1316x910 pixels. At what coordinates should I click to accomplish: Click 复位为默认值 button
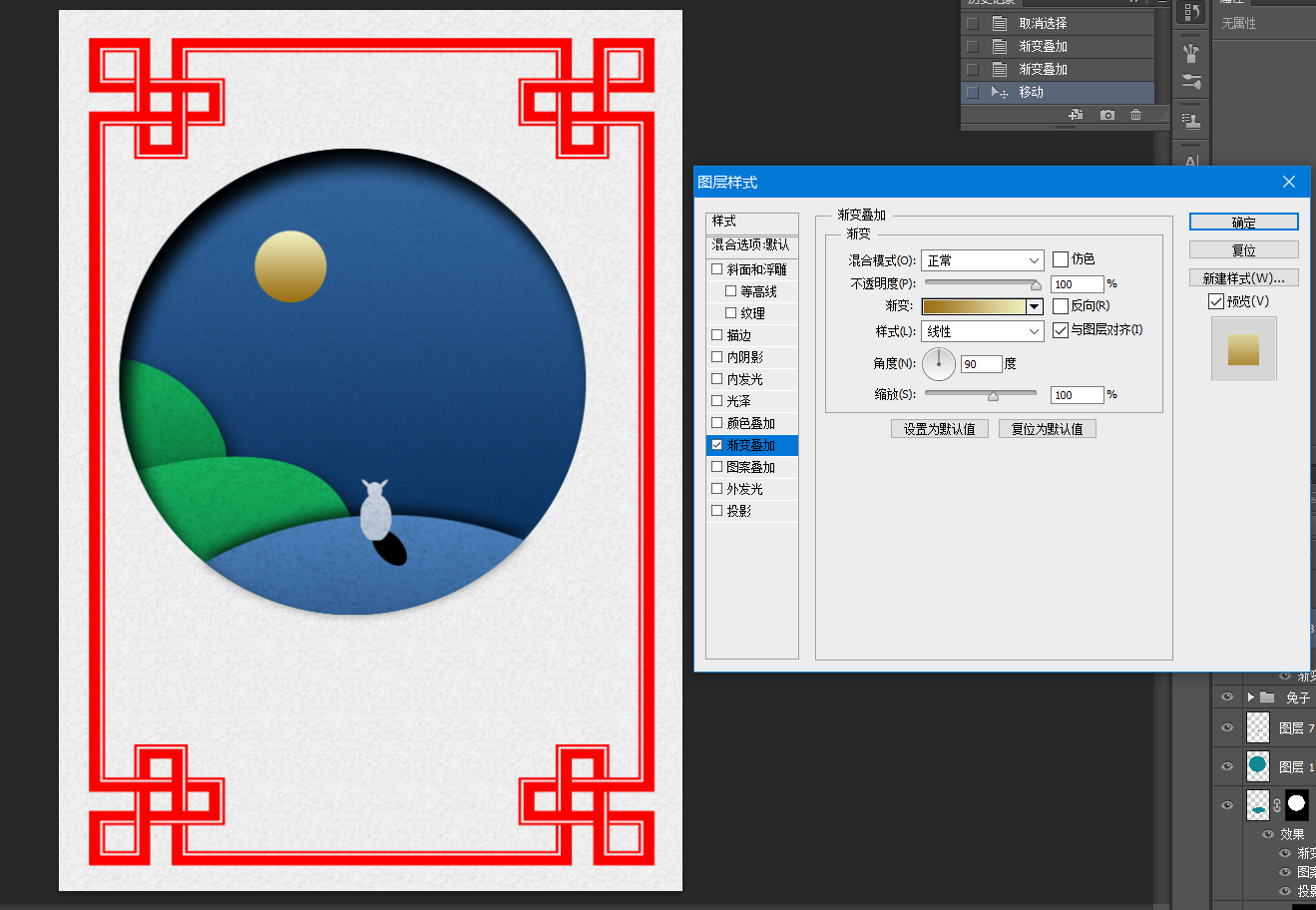(1048, 429)
